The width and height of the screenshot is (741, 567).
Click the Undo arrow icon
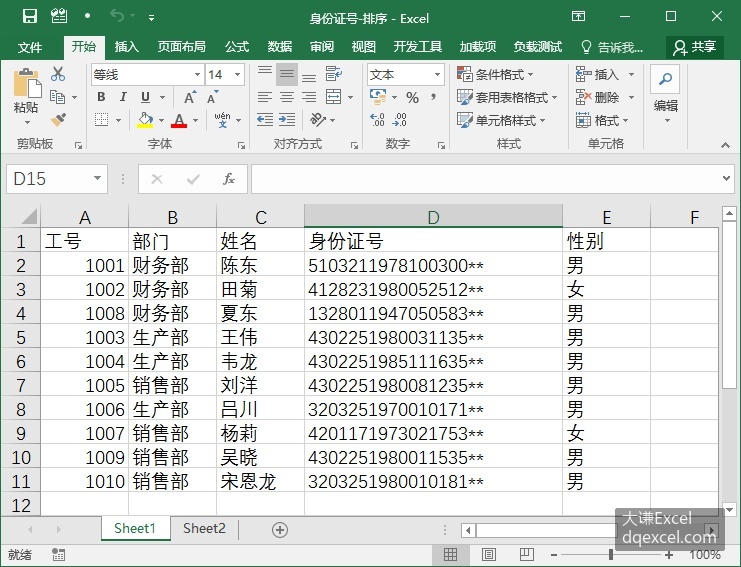tap(117, 16)
